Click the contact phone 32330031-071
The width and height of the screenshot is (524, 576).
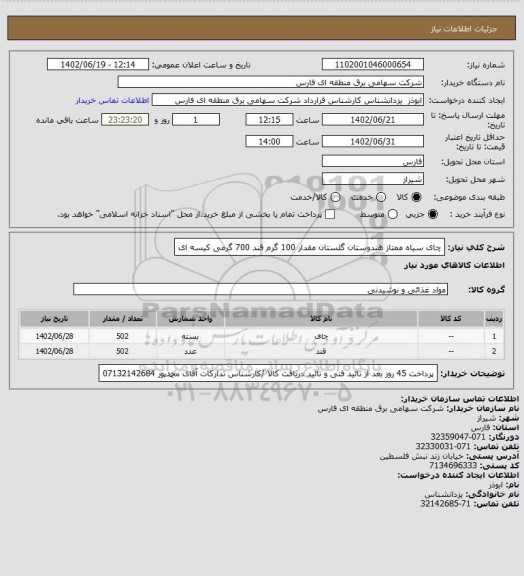click(x=443, y=447)
